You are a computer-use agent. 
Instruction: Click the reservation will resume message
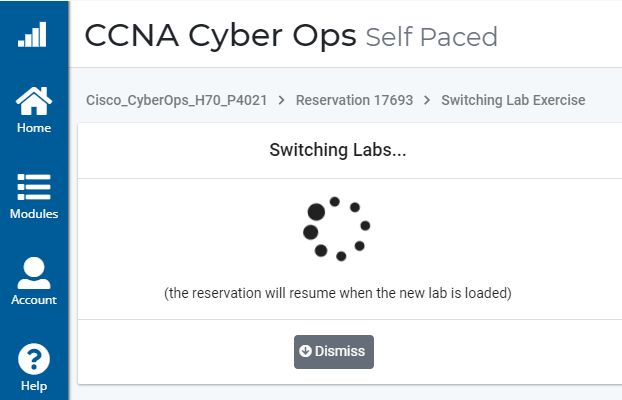click(x=337, y=294)
